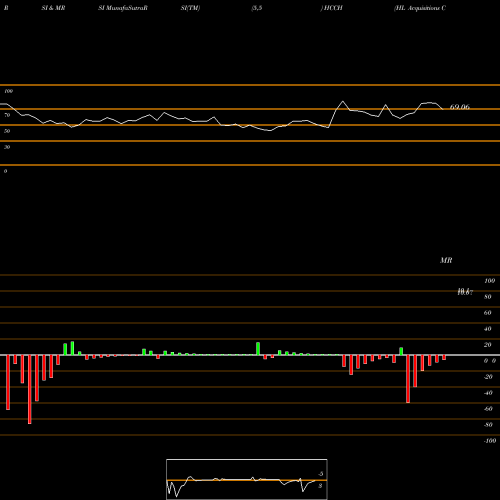Click the -60 label on the MR axis
Image resolution: width=500 pixels, height=500 pixels.
pos(488,409)
